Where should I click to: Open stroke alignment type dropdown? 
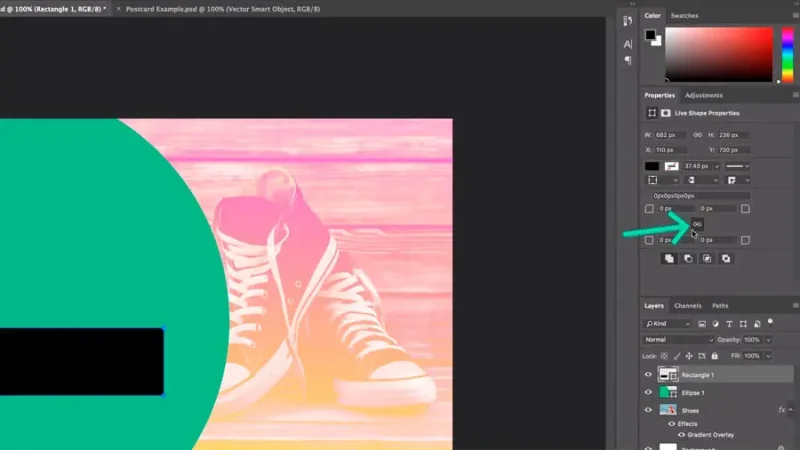coord(663,180)
